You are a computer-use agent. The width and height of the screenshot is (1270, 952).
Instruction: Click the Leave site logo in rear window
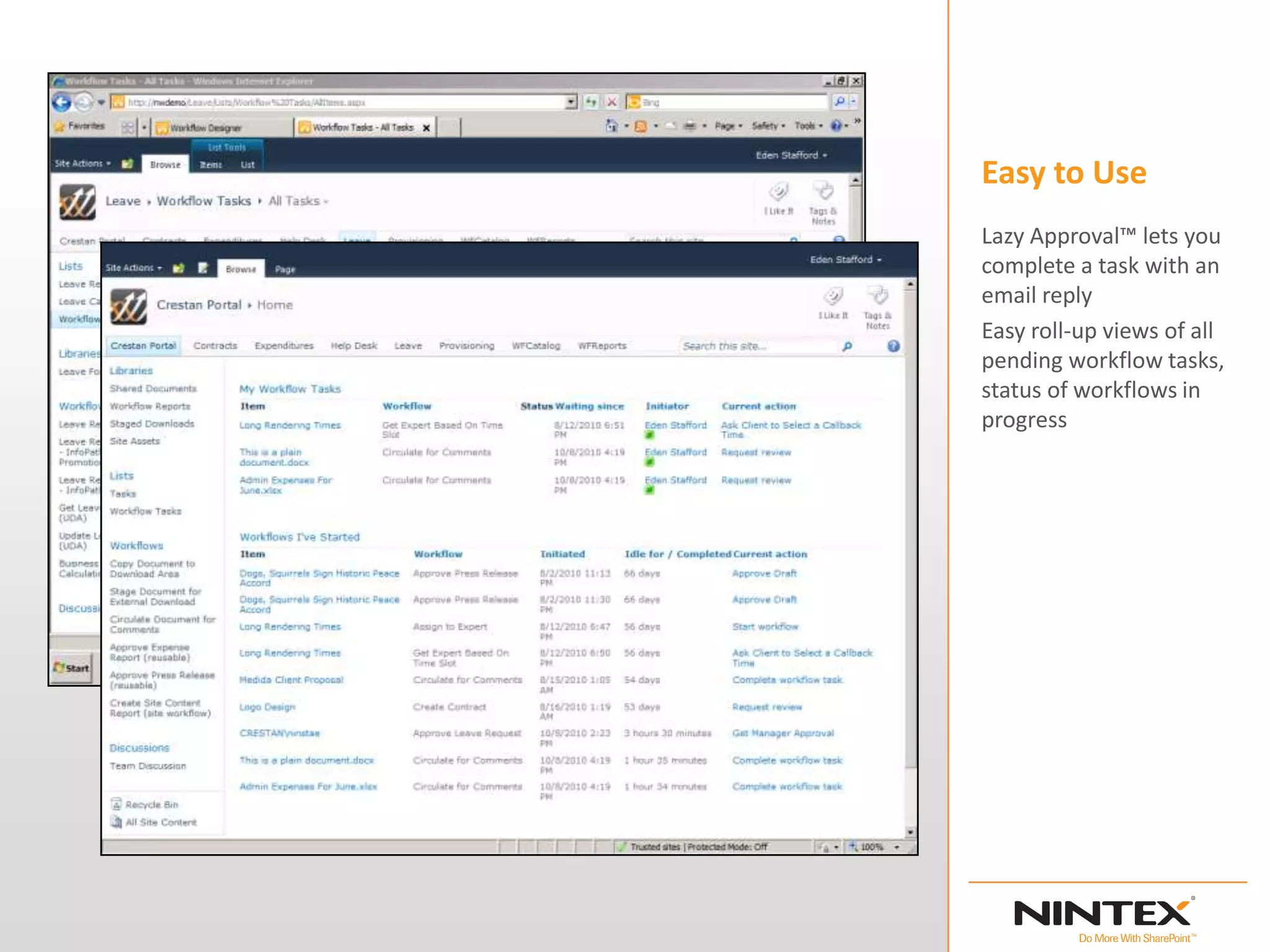[78, 202]
